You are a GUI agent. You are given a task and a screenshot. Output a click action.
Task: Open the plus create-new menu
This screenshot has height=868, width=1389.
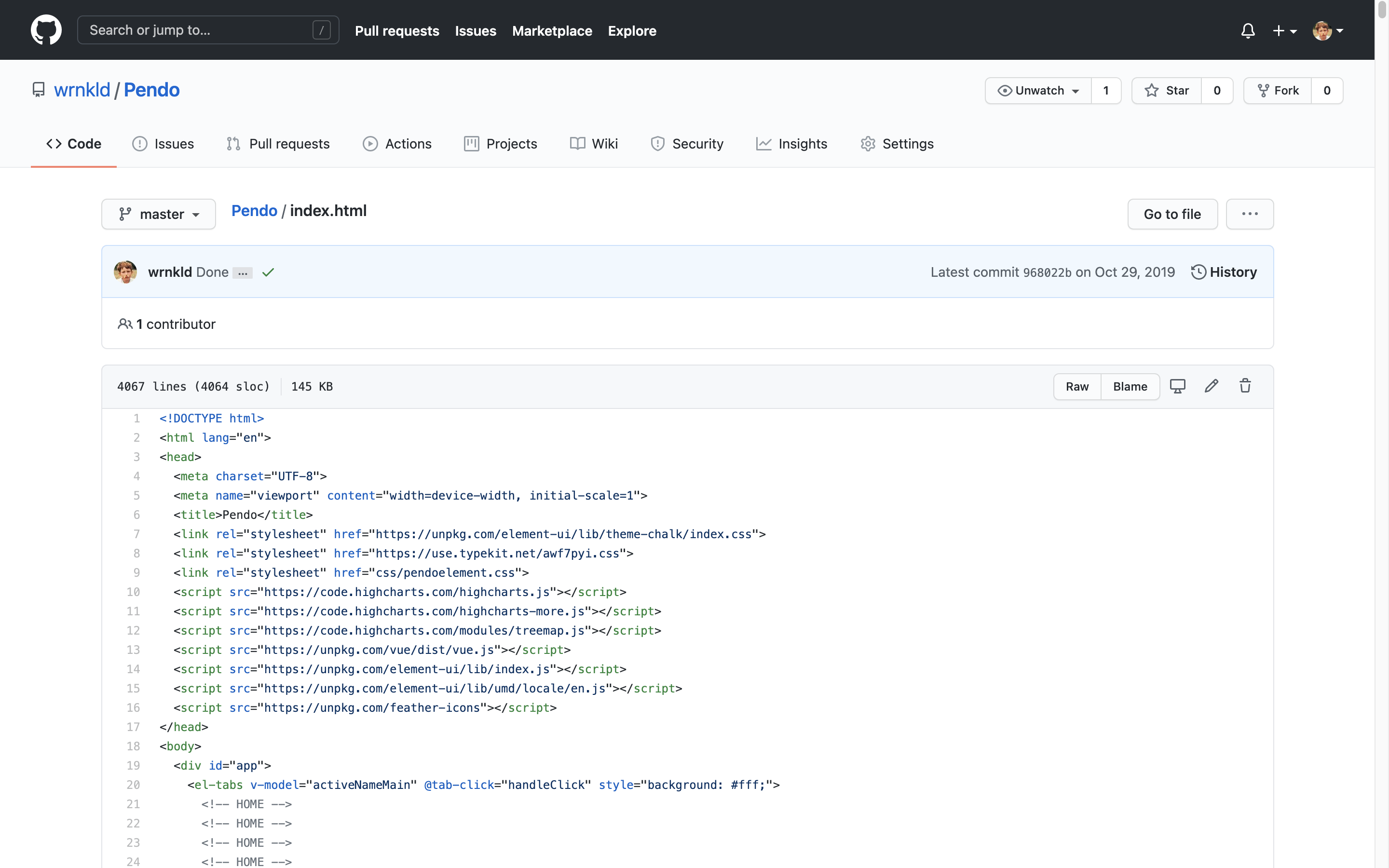pyautogui.click(x=1284, y=31)
